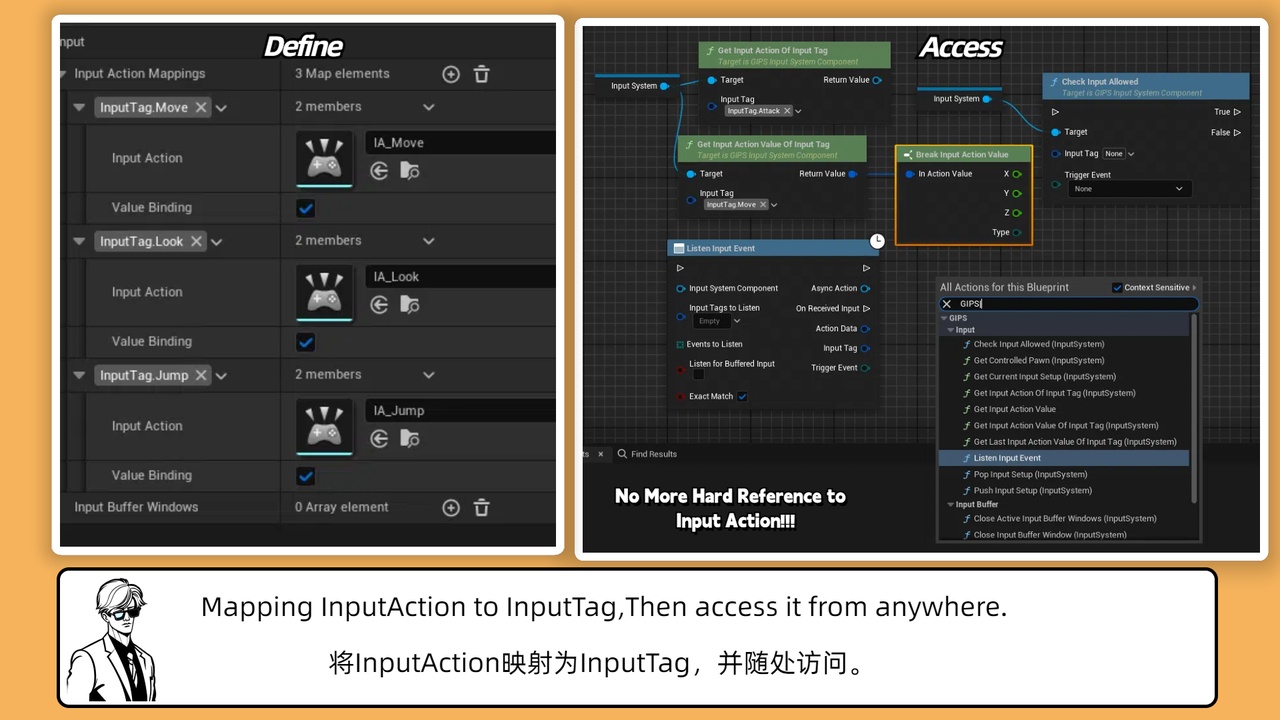Enable Listen for Buffered Input on the node
The image size is (1280, 720).
[698, 374]
